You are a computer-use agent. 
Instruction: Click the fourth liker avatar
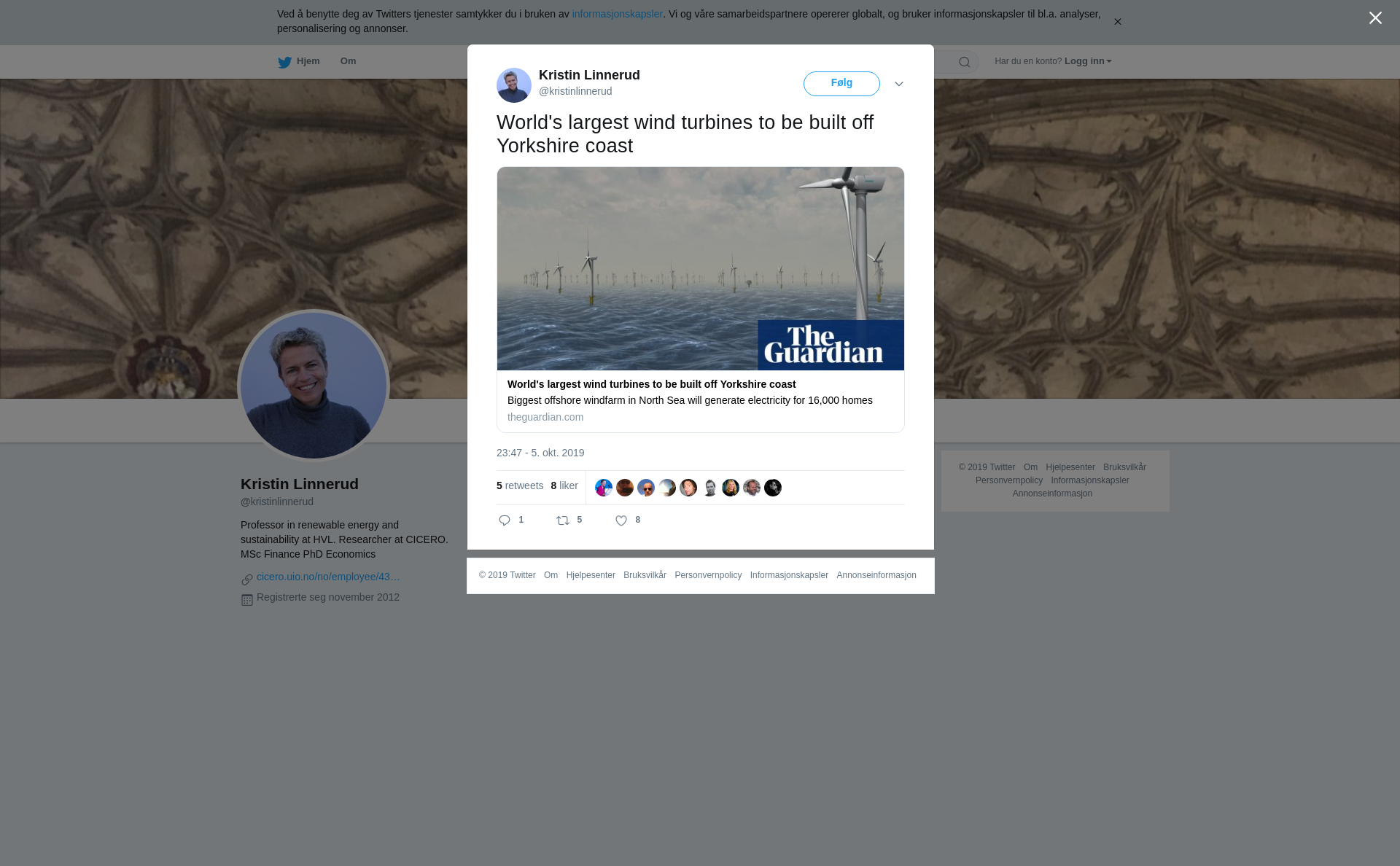[667, 488]
